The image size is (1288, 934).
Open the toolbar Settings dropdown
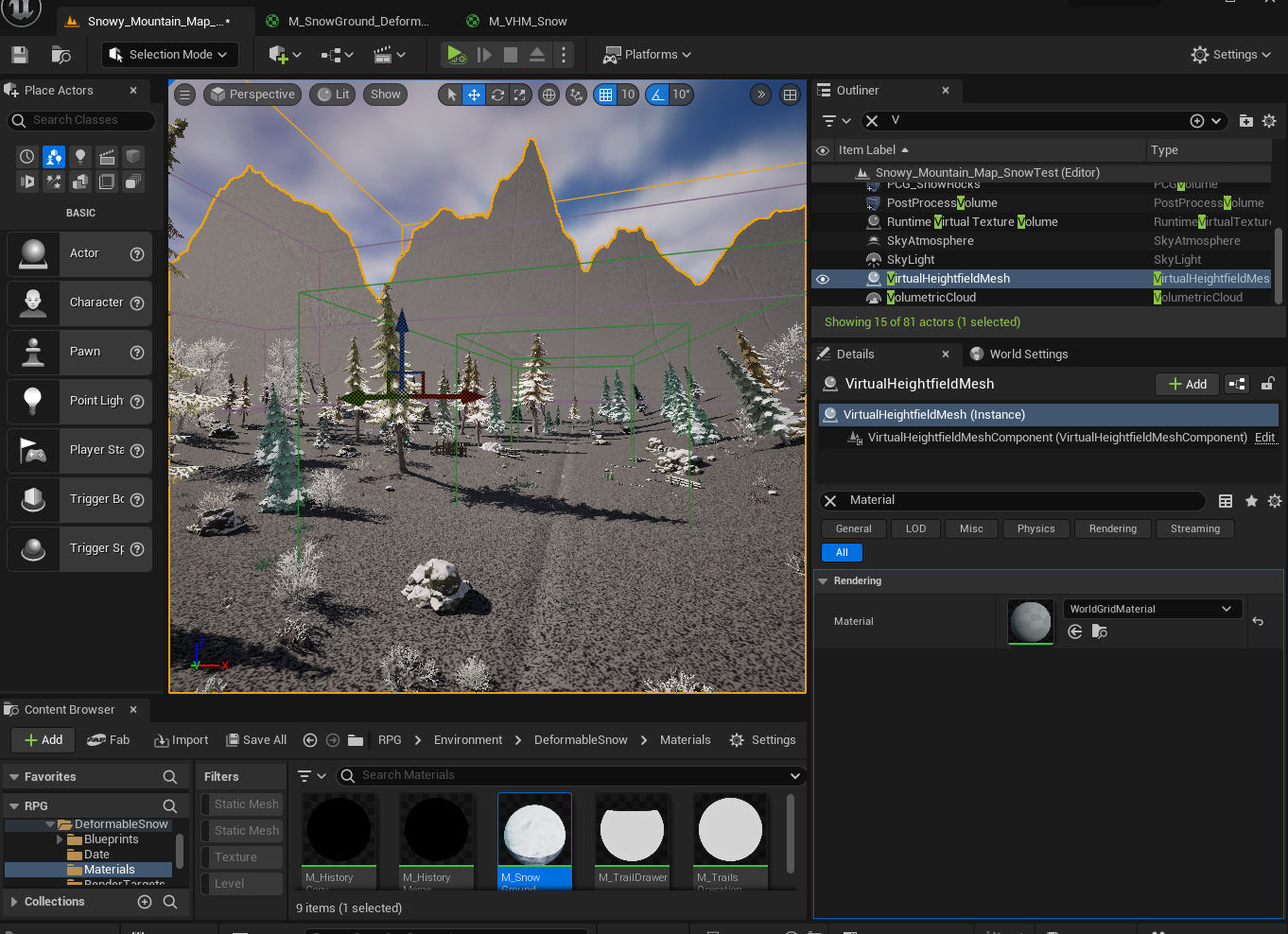(1230, 55)
